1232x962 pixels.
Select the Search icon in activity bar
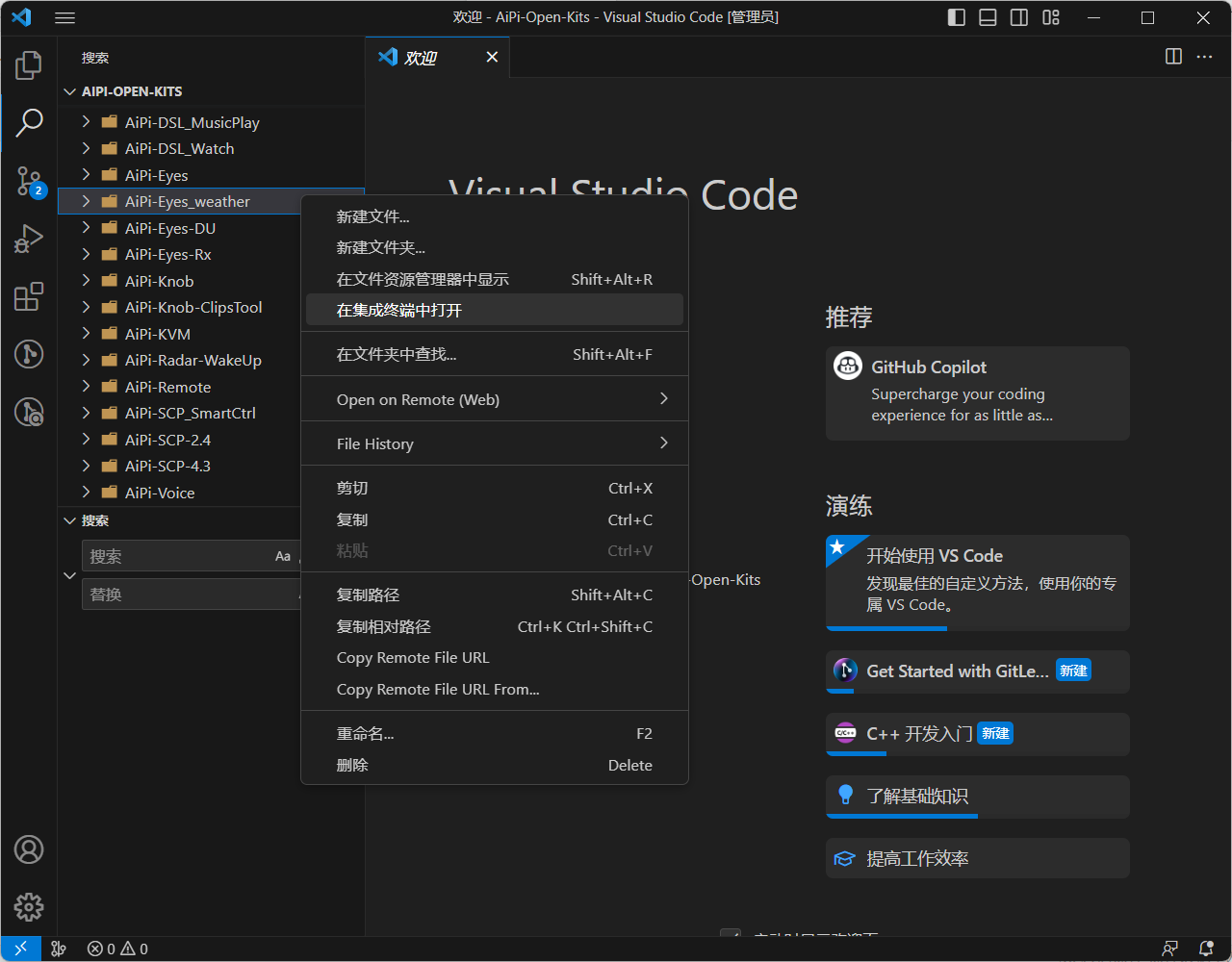click(x=29, y=122)
